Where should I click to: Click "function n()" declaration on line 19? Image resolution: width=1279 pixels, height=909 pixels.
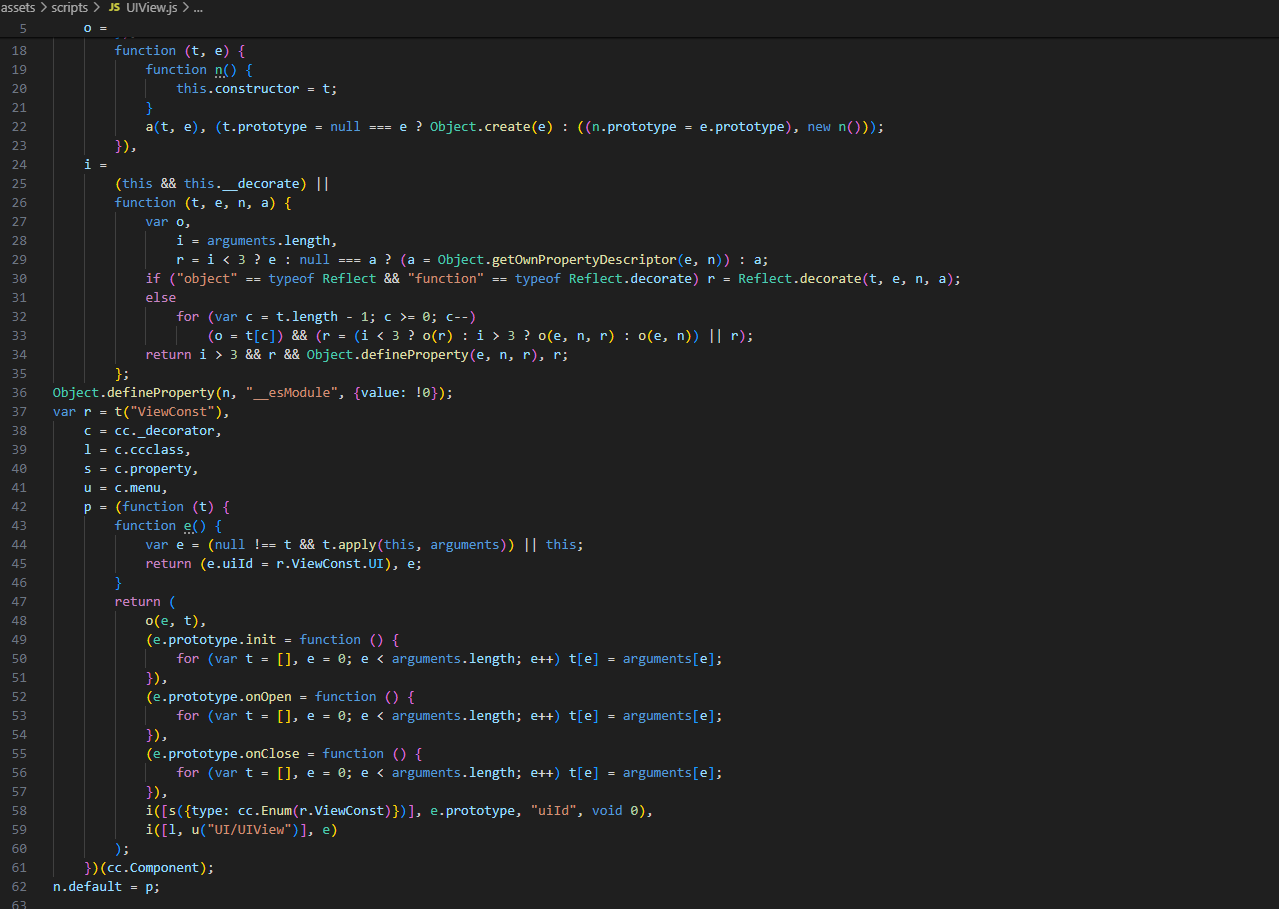(191, 69)
